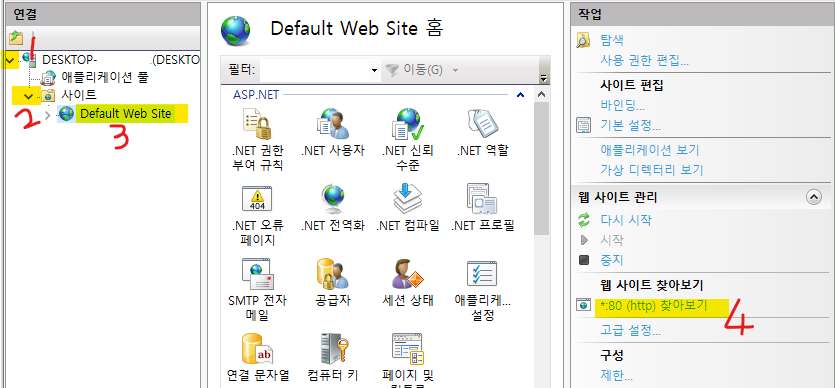Viewport: 835px width, 388px height.
Task: Select 사이트 node in the tree
Action: coord(79,96)
